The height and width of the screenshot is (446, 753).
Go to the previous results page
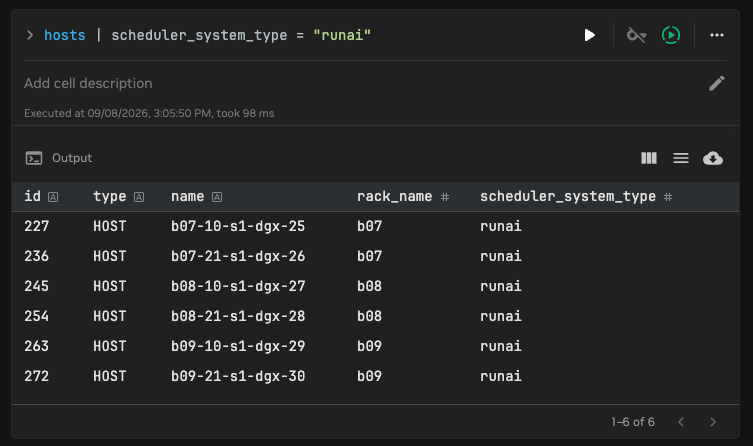681,422
